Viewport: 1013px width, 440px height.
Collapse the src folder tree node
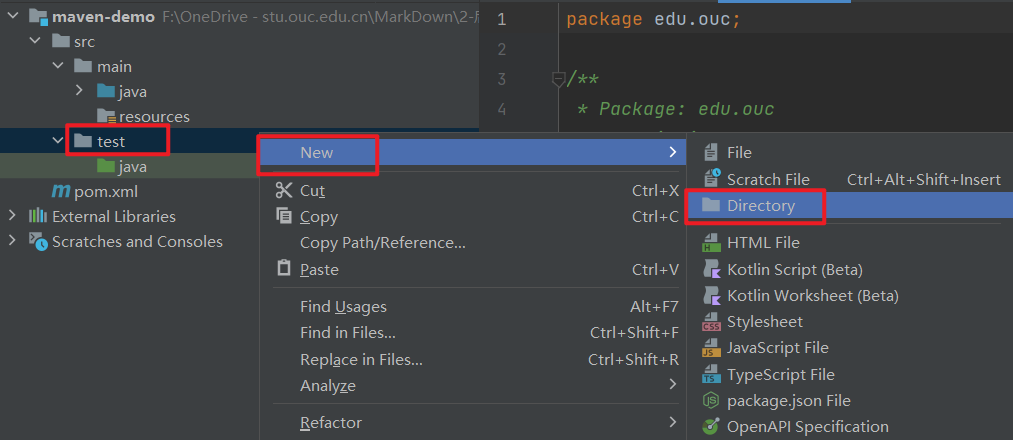tap(36, 41)
